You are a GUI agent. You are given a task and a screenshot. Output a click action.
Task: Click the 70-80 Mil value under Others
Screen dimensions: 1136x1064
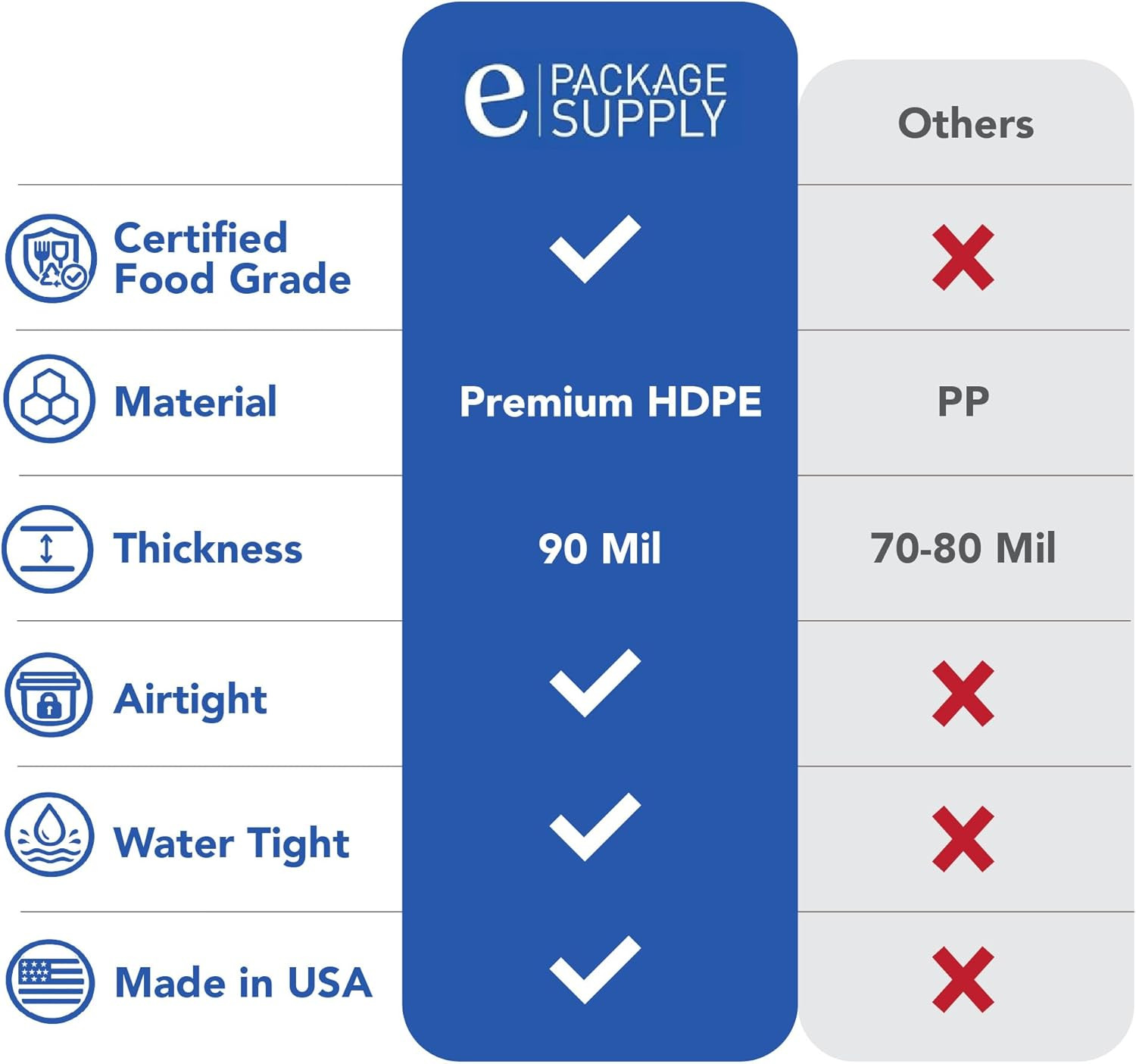963,548
